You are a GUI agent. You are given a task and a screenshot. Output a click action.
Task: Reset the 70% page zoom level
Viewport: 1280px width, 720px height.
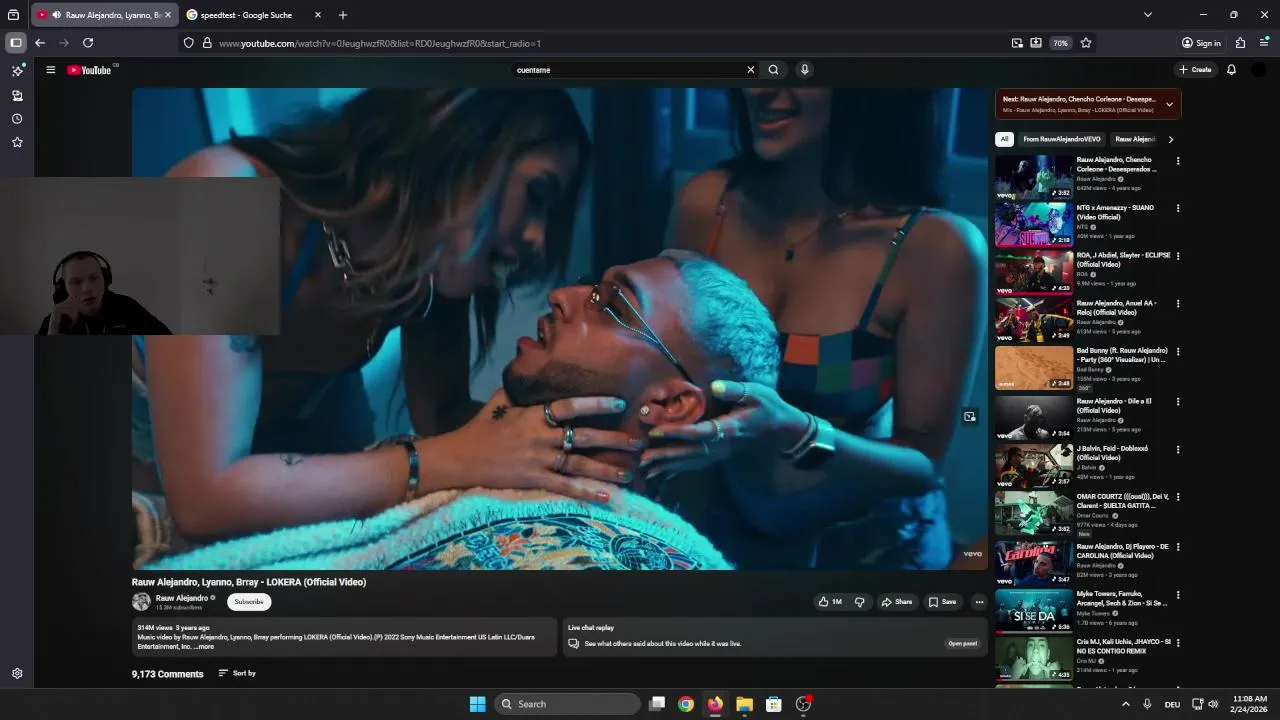[x=1060, y=43]
